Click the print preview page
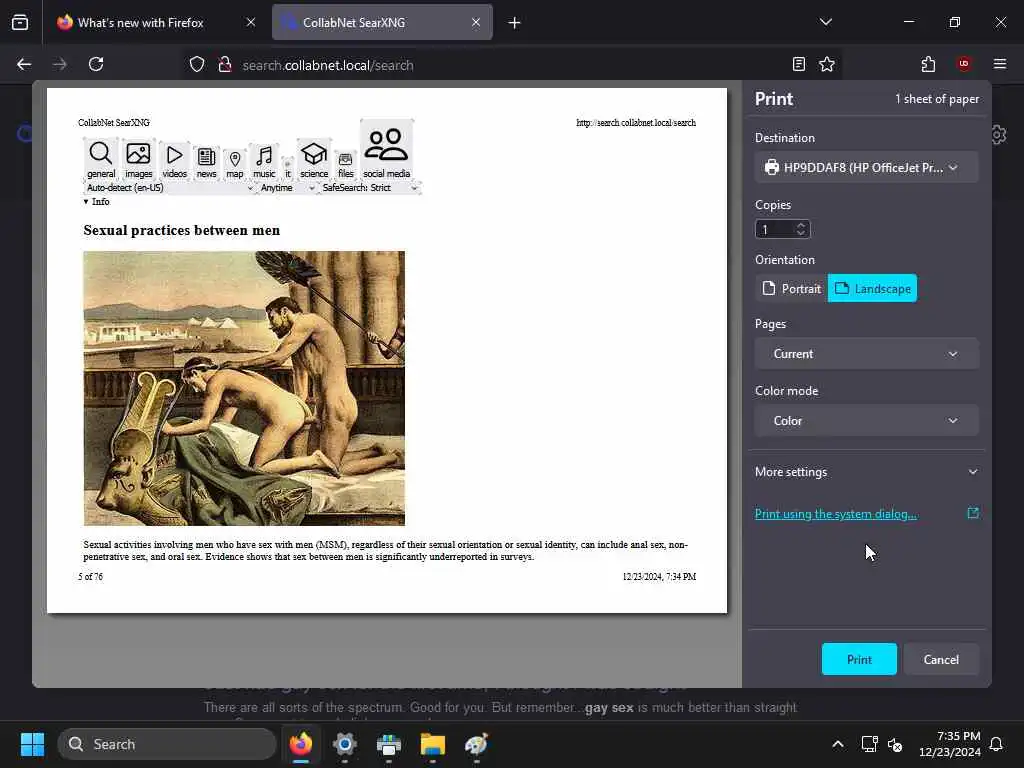This screenshot has width=1024, height=768. point(387,351)
